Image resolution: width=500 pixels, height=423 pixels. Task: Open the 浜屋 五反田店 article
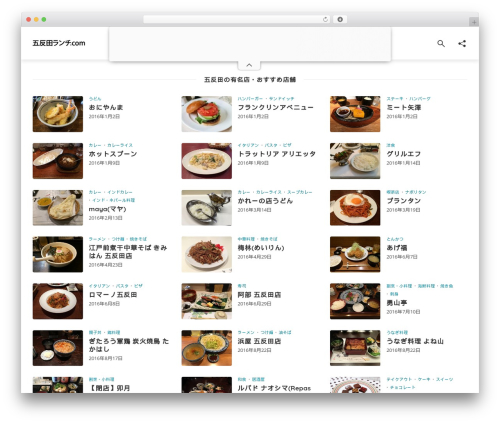coord(259,341)
